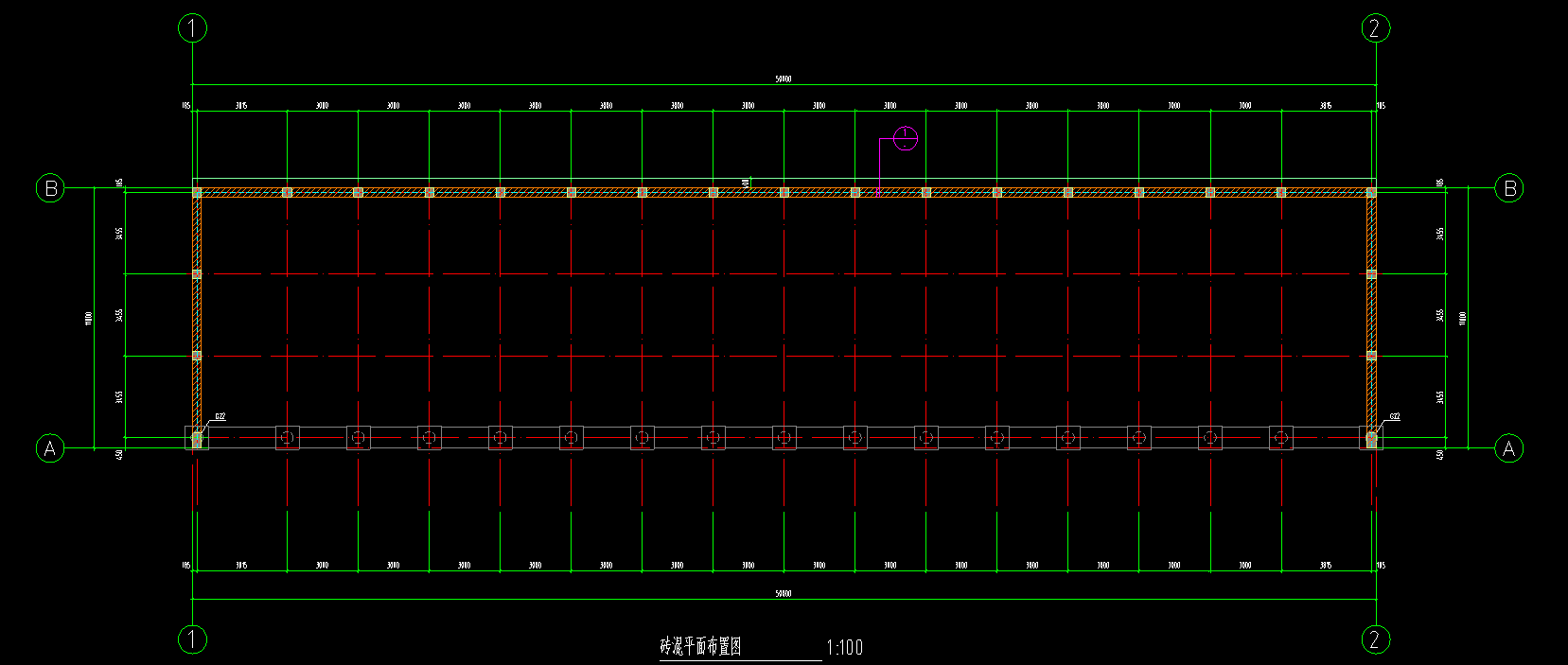The width and height of the screenshot is (1568, 665).
Task: Click the top-right axis bubble 2
Action: [1375, 28]
